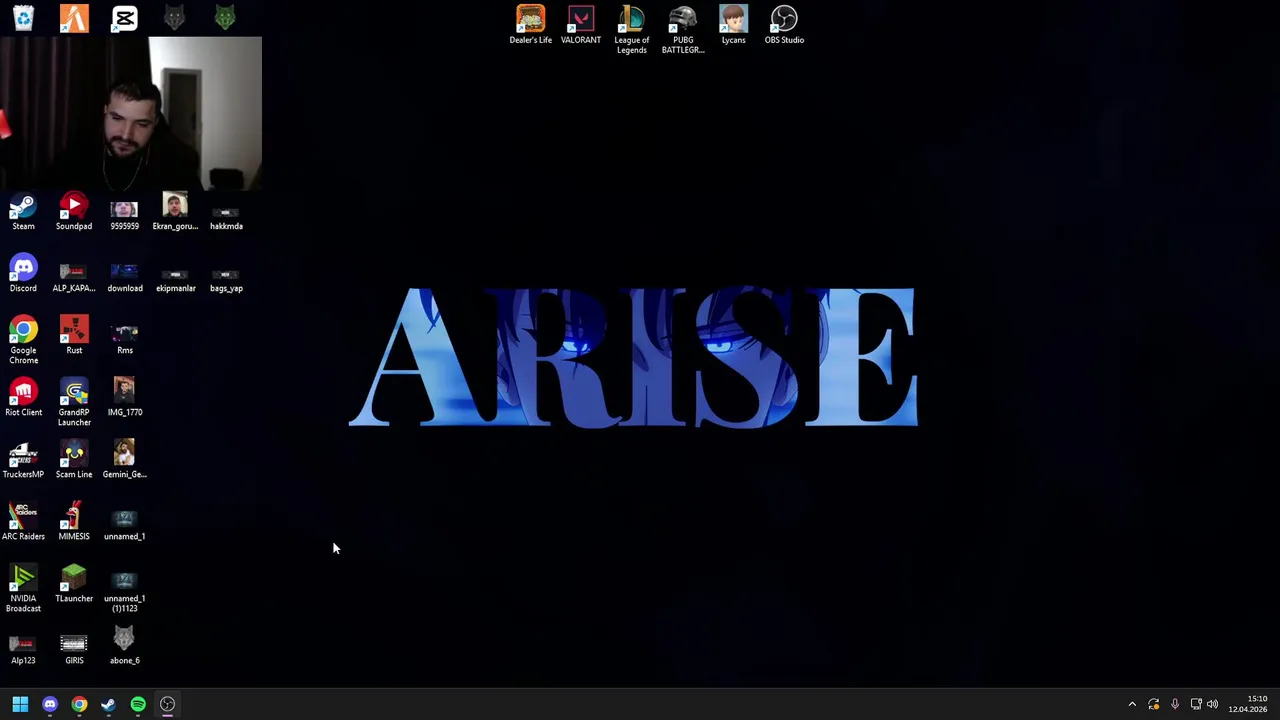Select the unnamed_1 file icon

coord(125,525)
